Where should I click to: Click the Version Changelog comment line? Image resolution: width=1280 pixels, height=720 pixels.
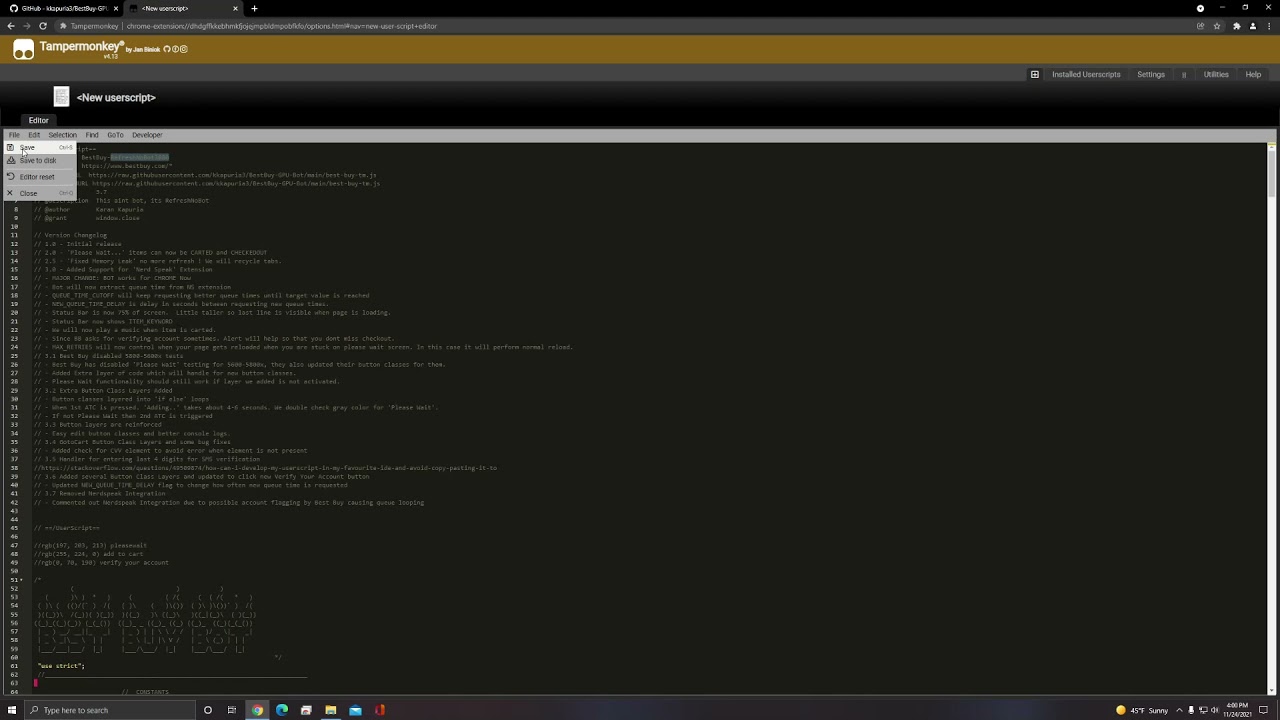(x=70, y=235)
